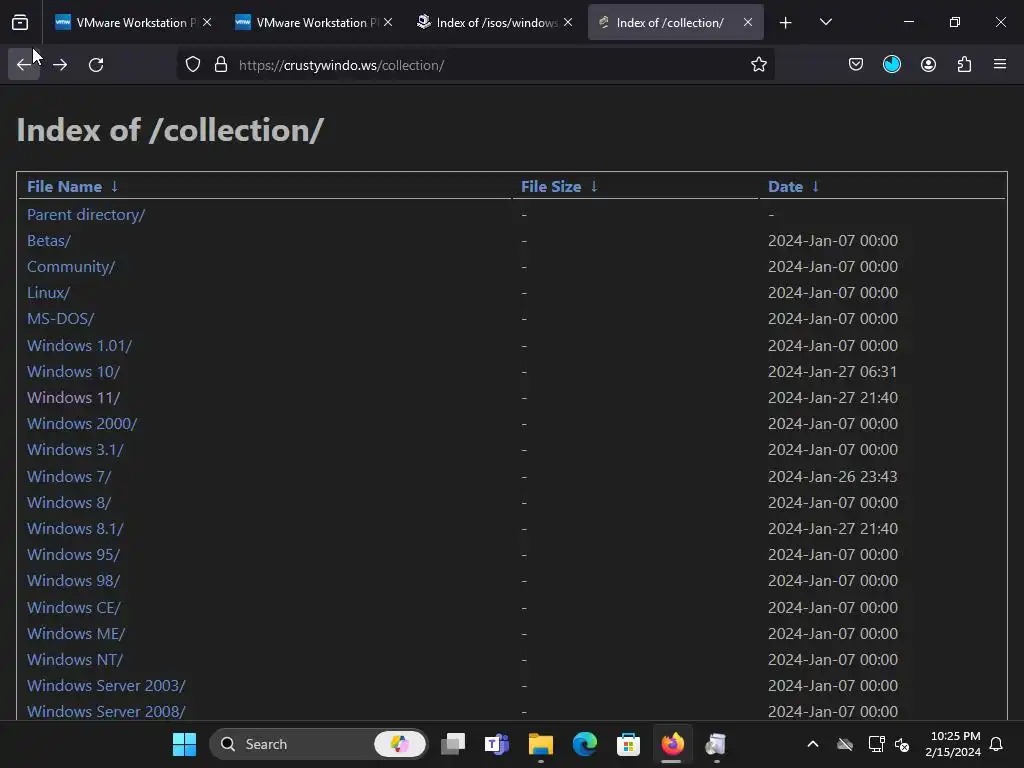Open the notification bell in taskbar
The width and height of the screenshot is (1024, 768).
[x=996, y=744]
